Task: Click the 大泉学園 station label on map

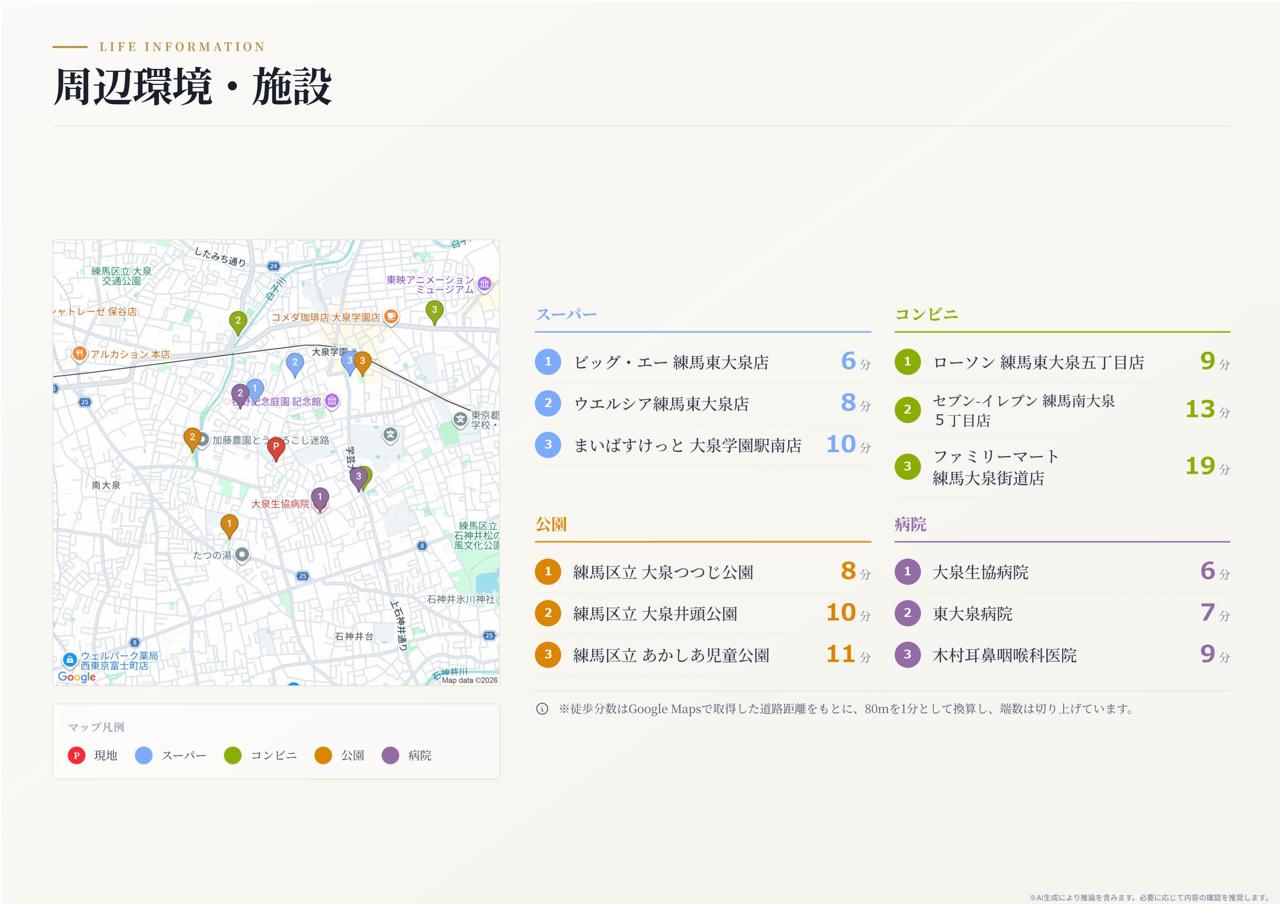Action: coord(329,352)
